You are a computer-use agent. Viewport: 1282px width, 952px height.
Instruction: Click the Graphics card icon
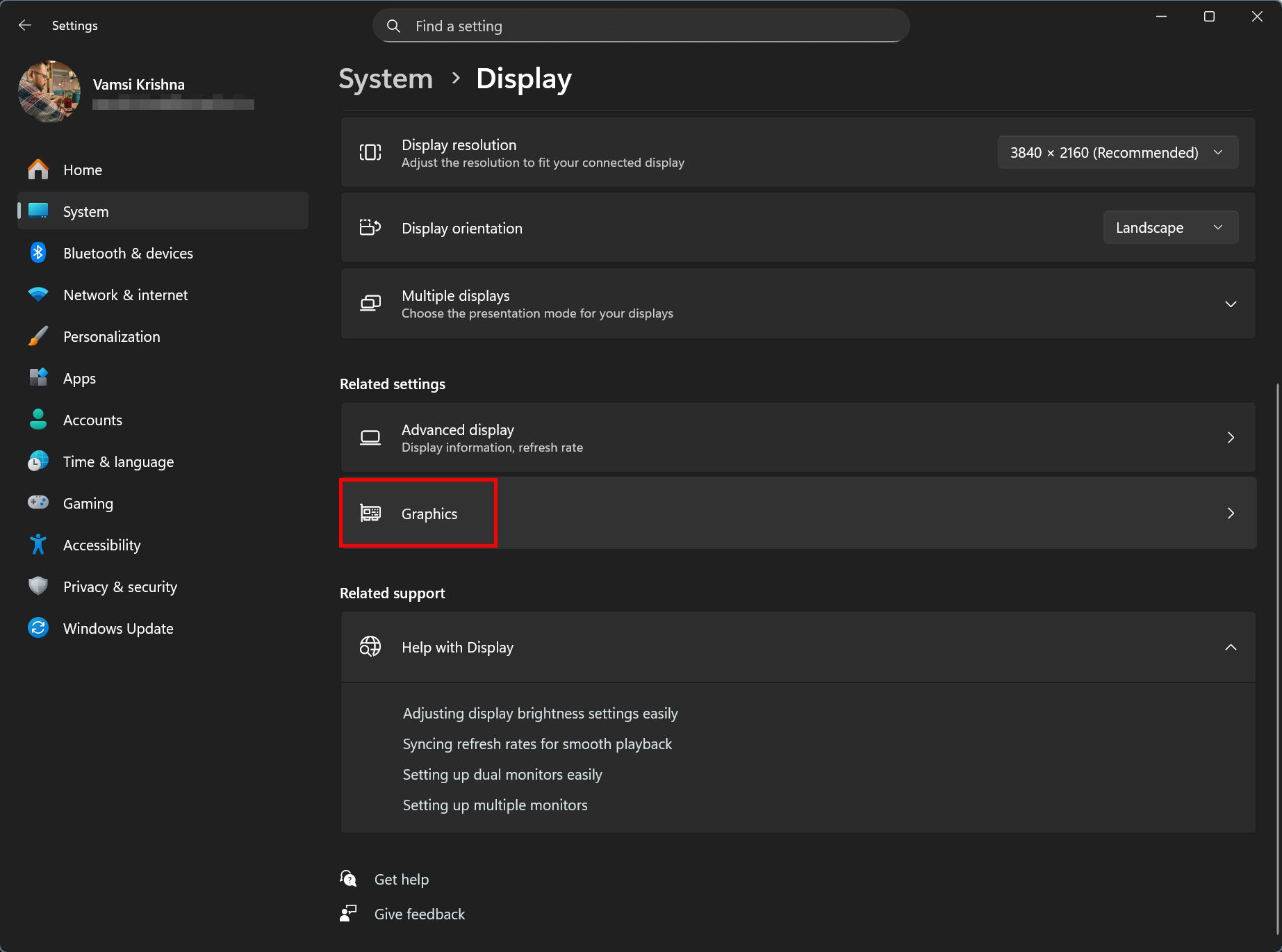point(370,514)
